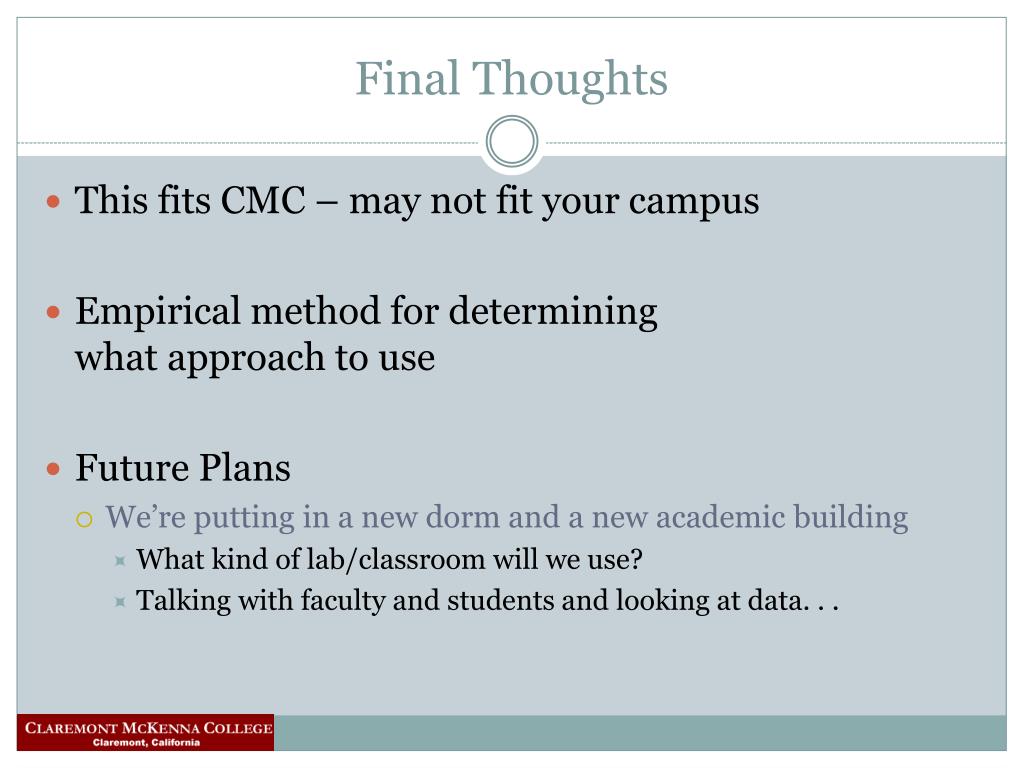Click the dashed divider line right of the circle
The width and height of the screenshot is (1024, 768).
[x=776, y=143]
